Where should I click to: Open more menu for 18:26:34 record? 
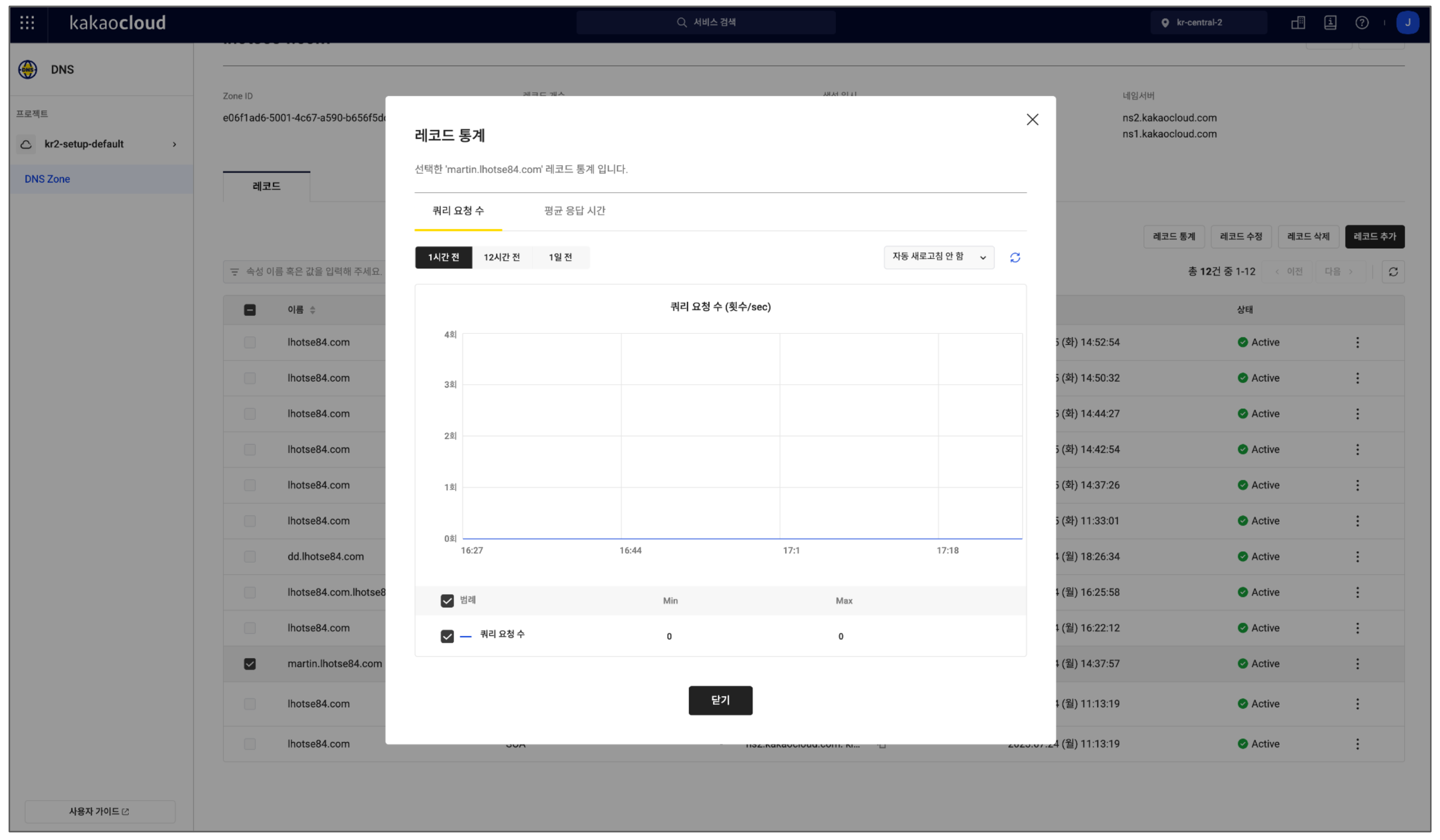pos(1357,557)
